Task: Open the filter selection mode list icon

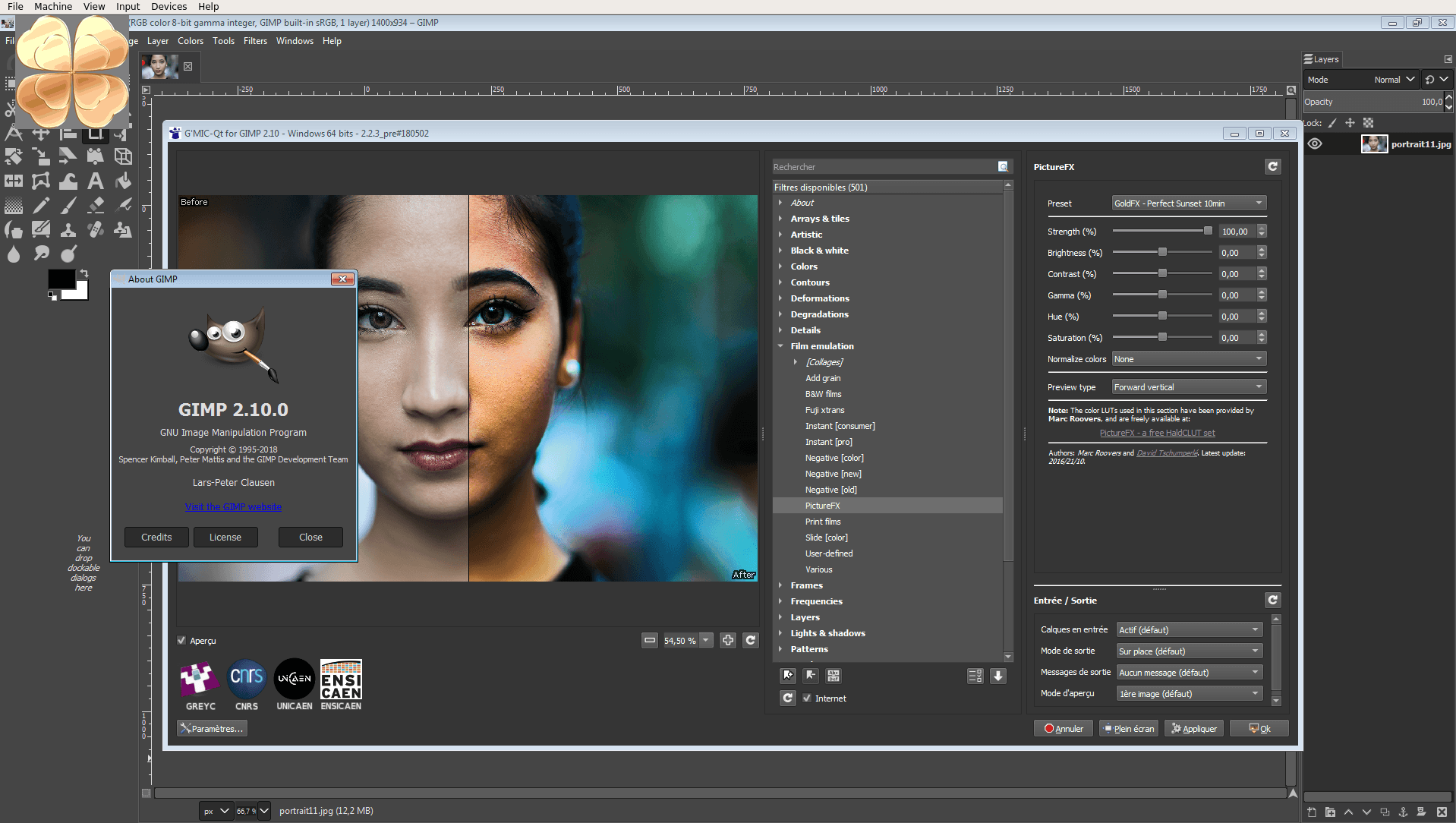Action: (975, 676)
